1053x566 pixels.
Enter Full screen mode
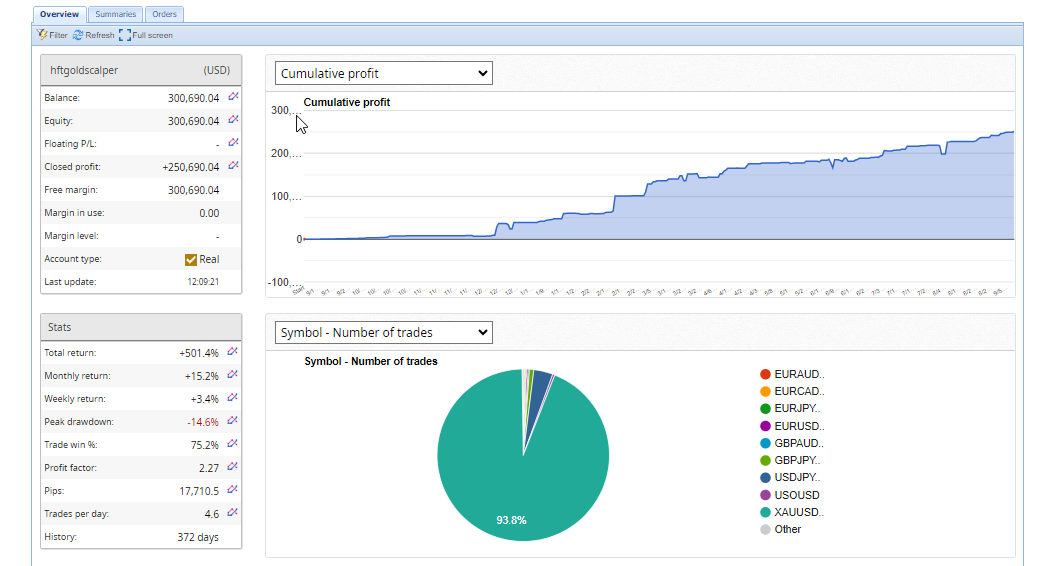click(x=145, y=35)
